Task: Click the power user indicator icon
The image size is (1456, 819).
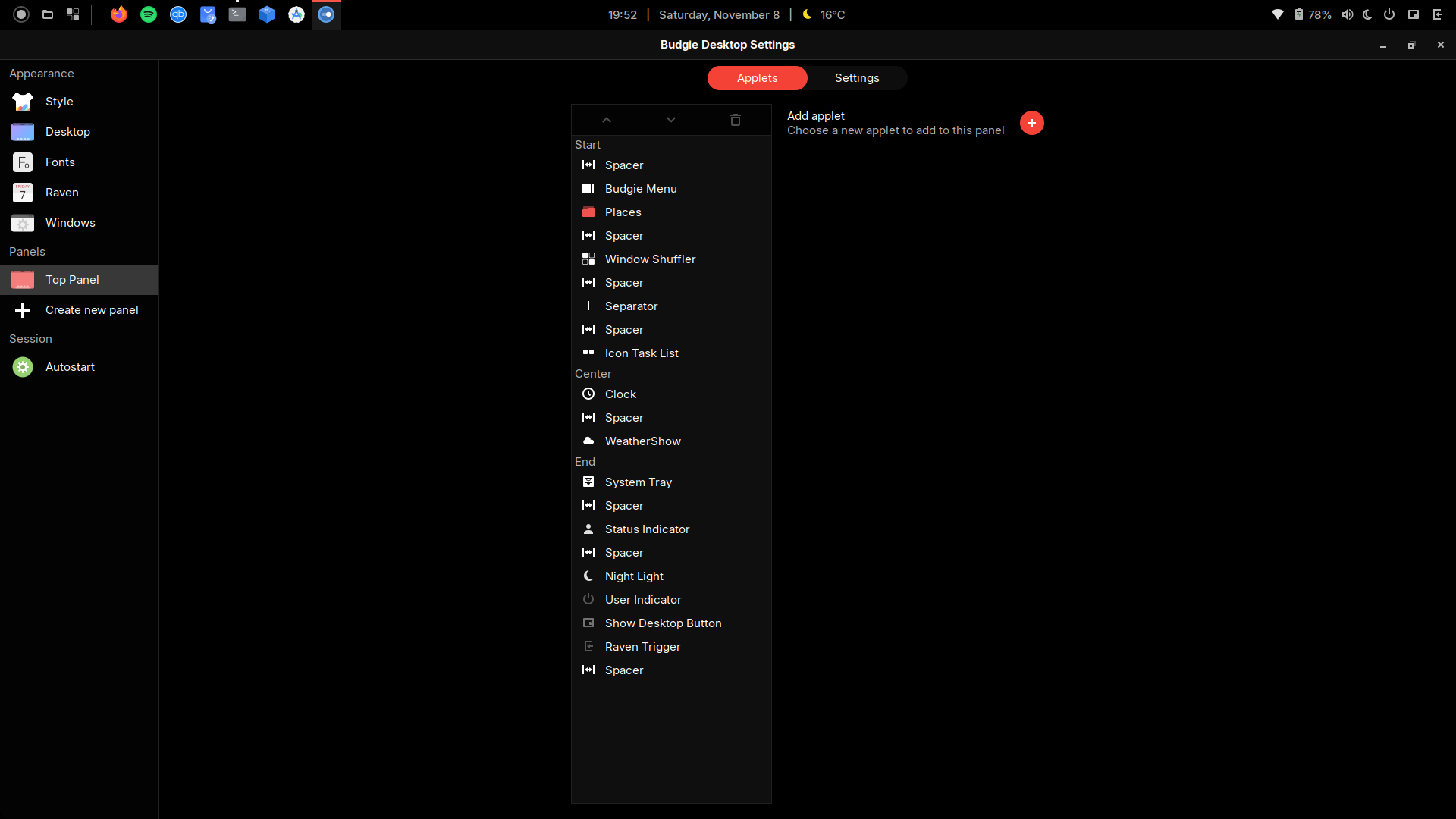Action: 1389,14
